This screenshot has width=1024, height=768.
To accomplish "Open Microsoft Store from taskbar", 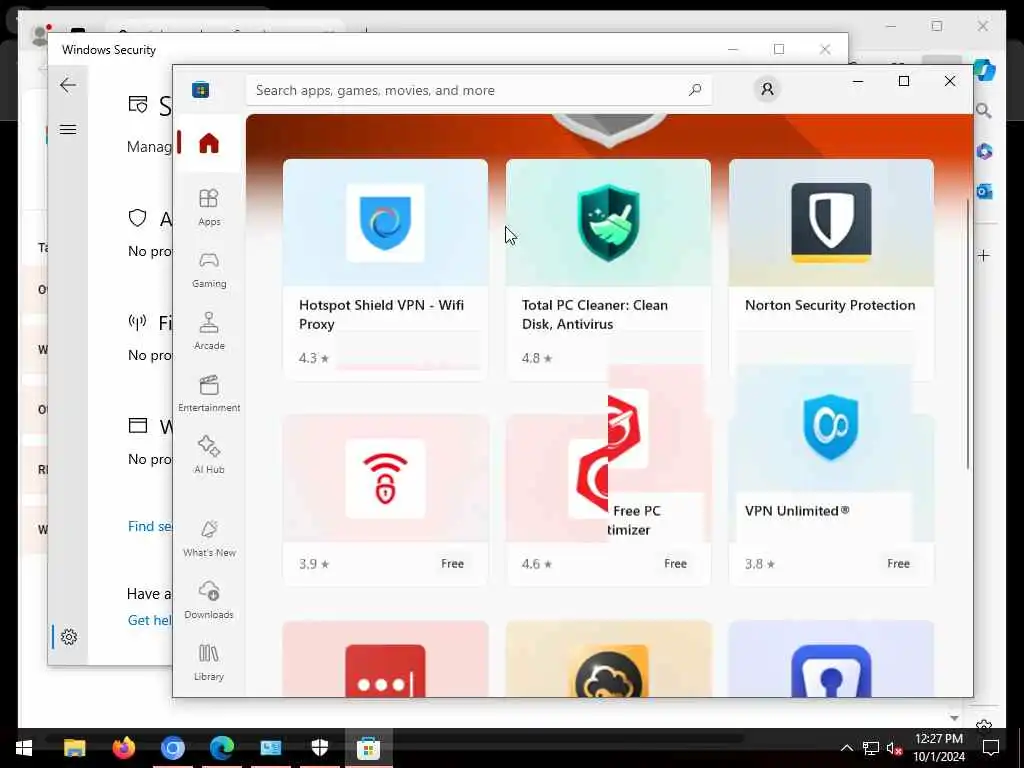I will click(368, 748).
